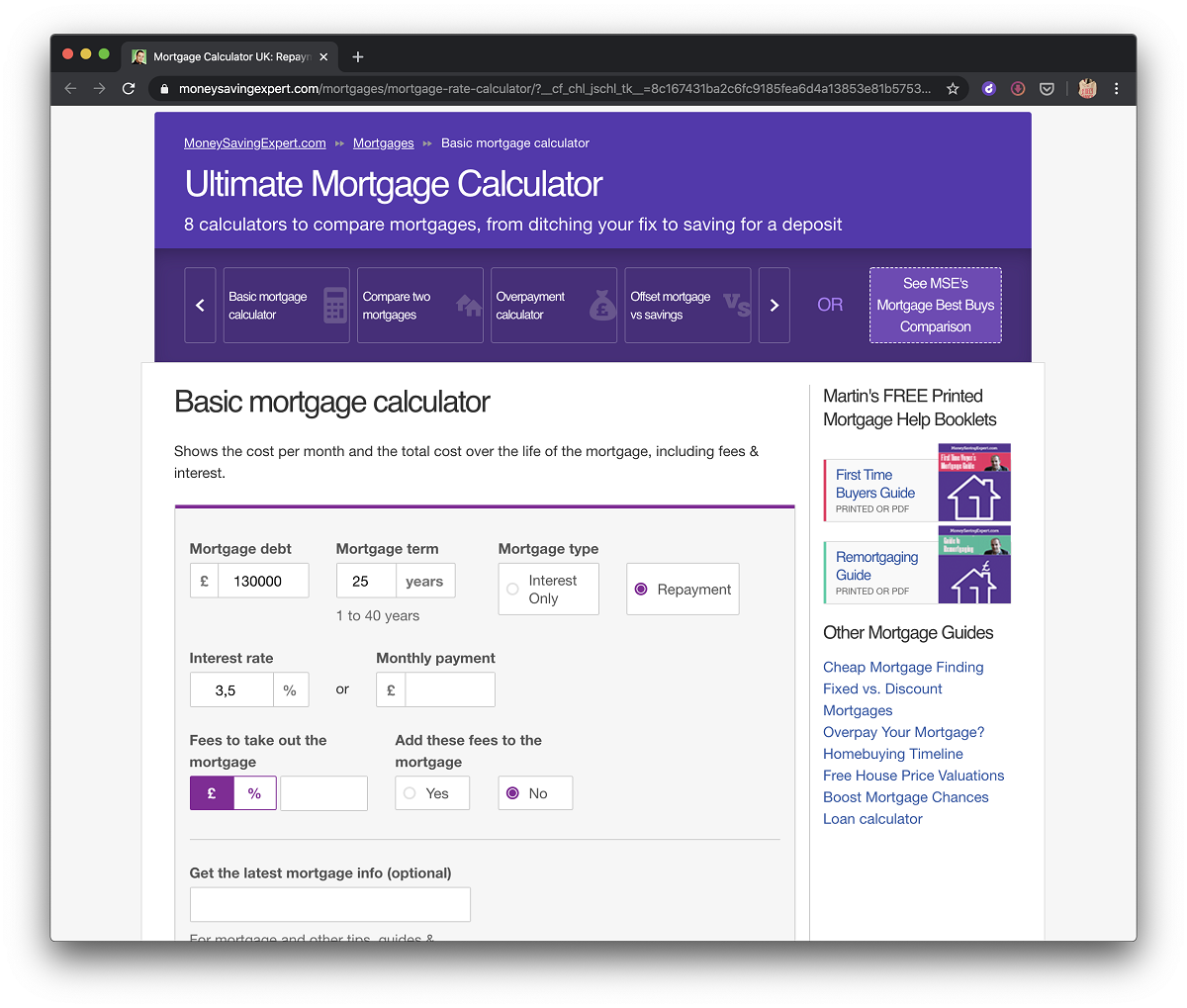Image resolution: width=1187 pixels, height=1008 pixels.
Task: Open the Cheap Mortgage Finding link
Action: (x=903, y=668)
